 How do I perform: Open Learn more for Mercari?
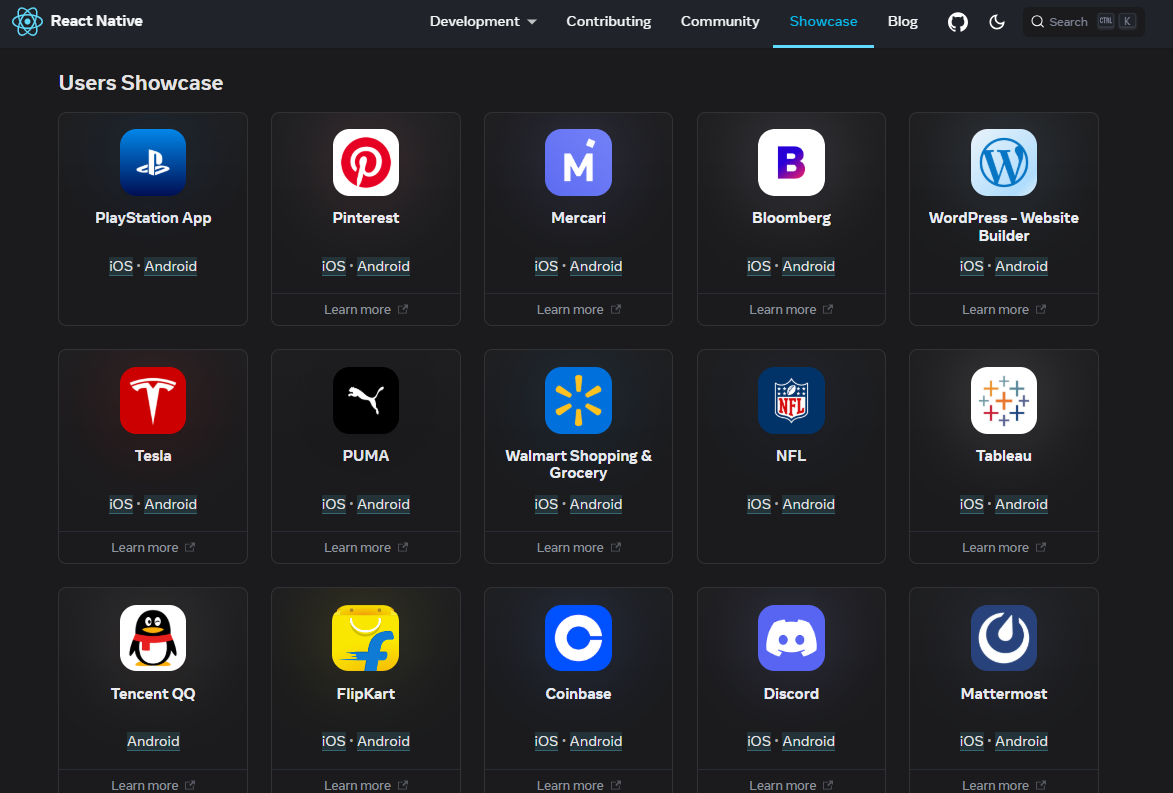[x=578, y=309]
